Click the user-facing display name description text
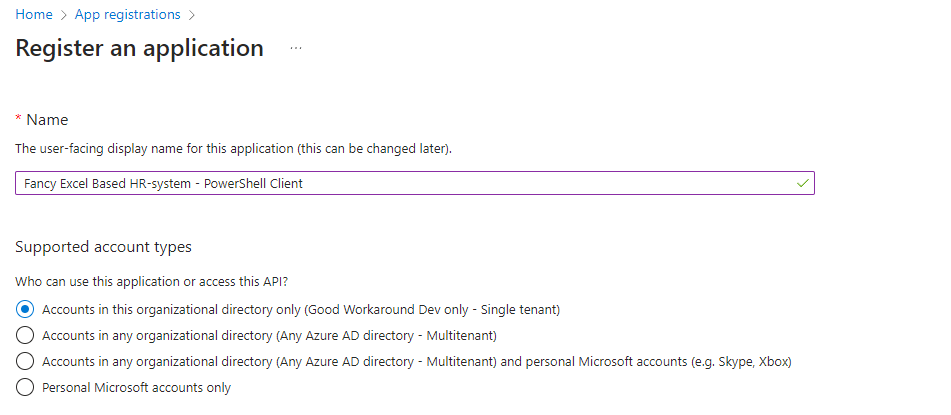The image size is (951, 415). [233, 149]
